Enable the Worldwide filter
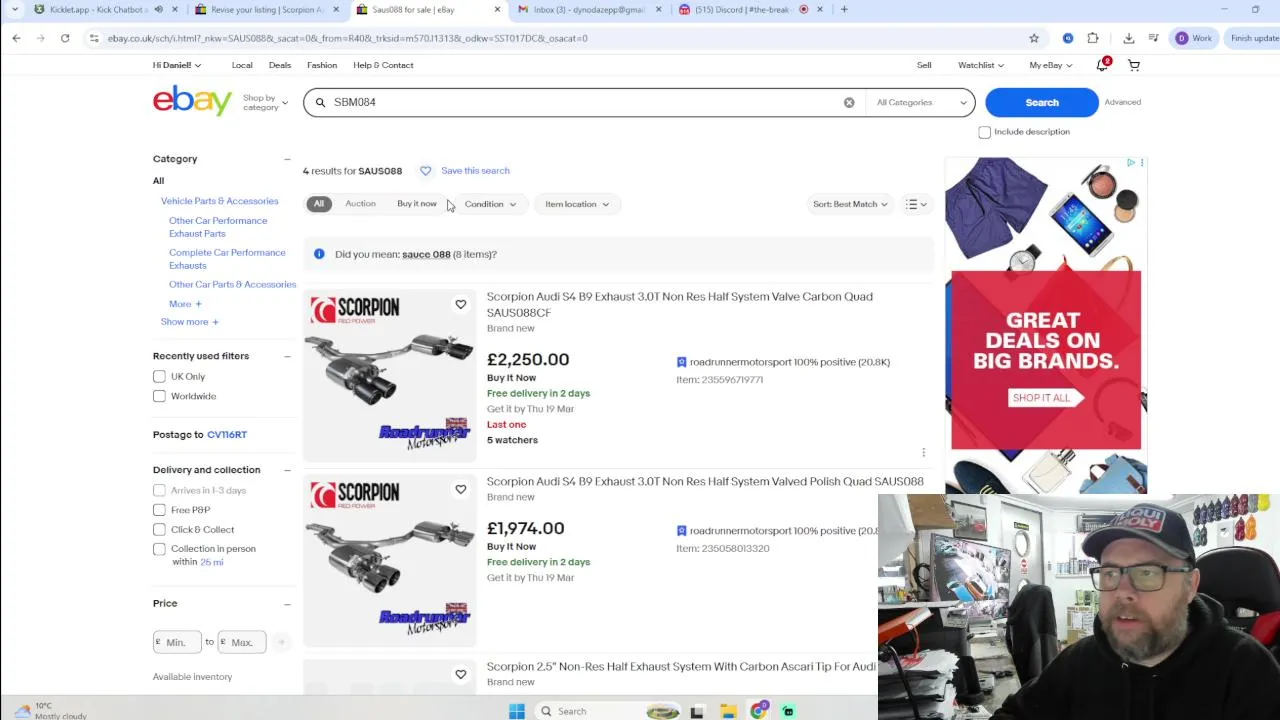Screen dimensions: 1280x720 [x=159, y=396]
